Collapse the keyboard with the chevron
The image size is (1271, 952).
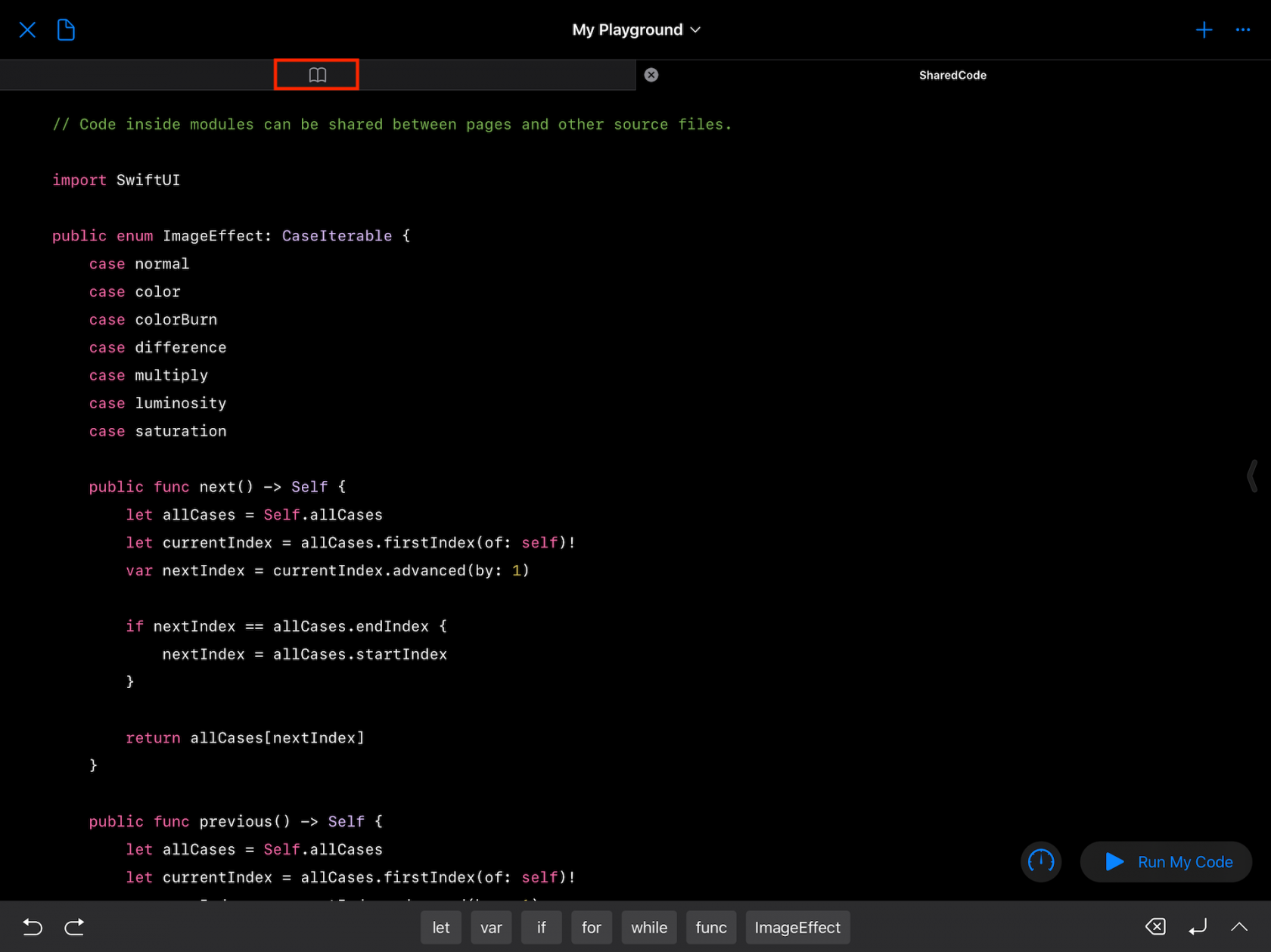click(1238, 927)
